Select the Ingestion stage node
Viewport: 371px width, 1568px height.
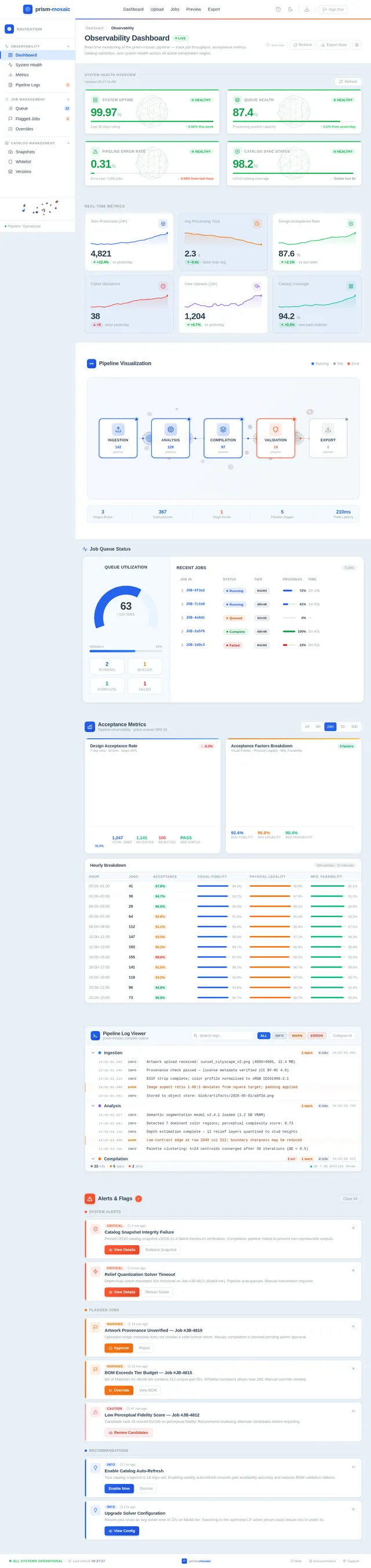pos(118,438)
